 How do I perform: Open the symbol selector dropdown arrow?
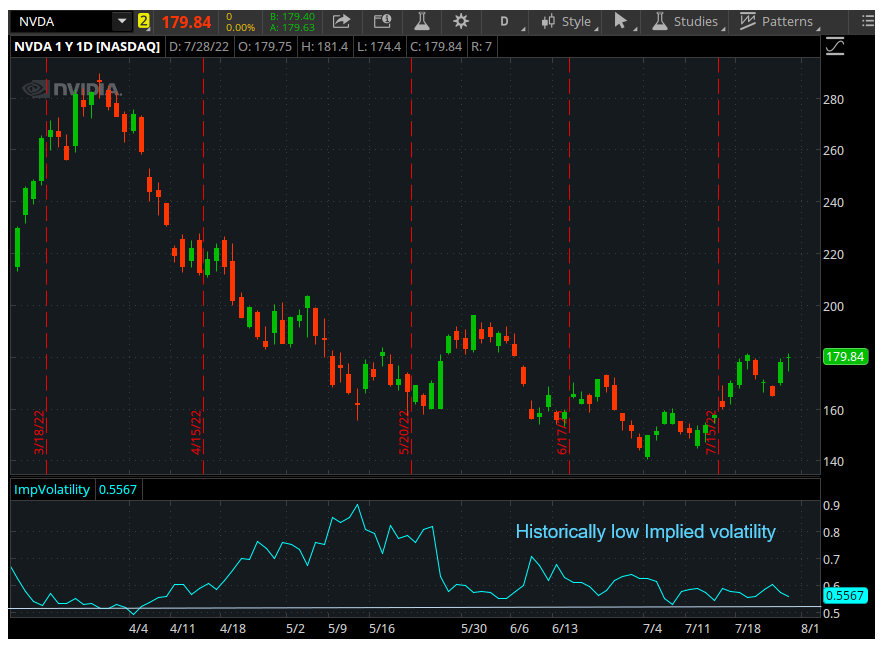[122, 22]
